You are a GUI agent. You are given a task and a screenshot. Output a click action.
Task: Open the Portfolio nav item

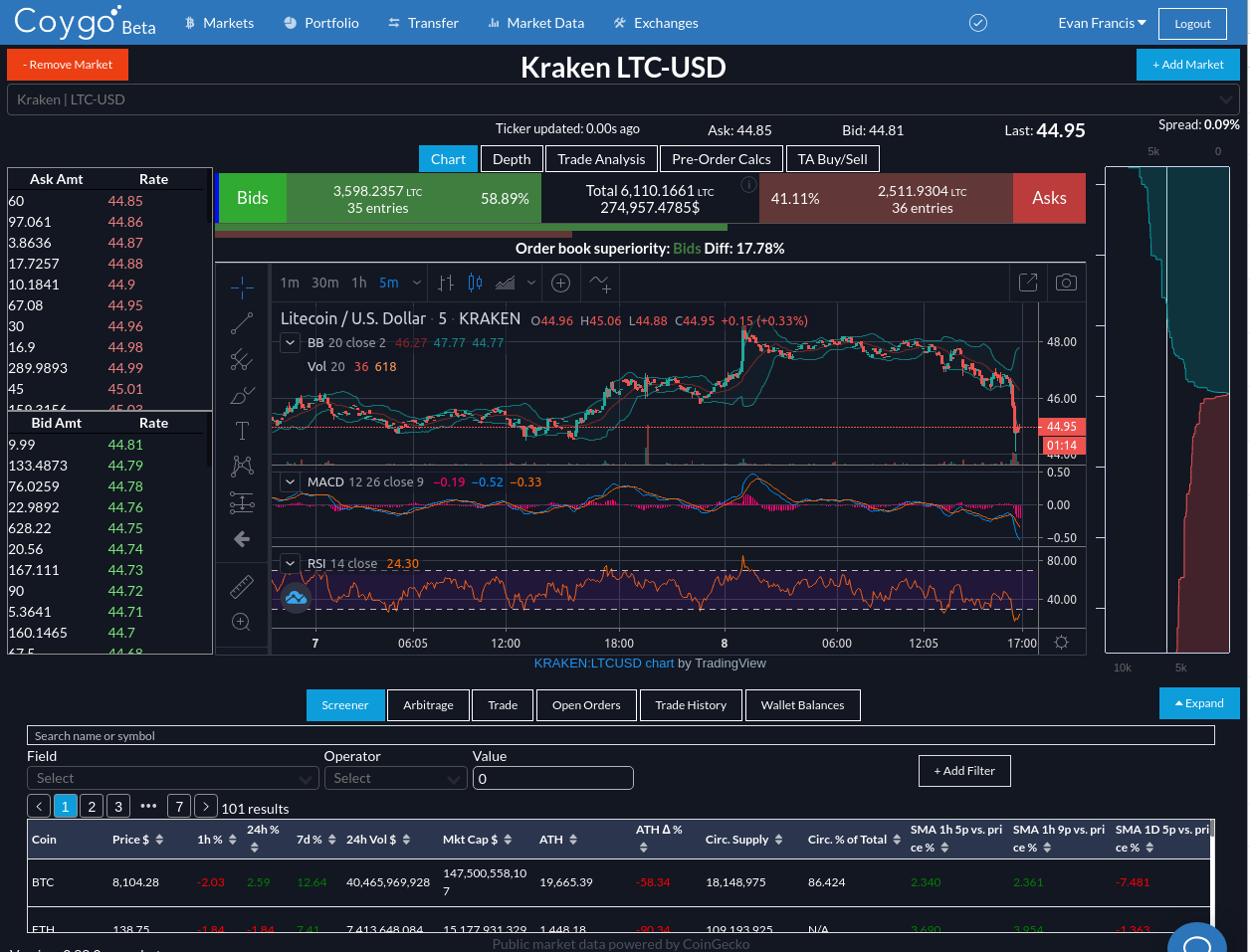(320, 23)
